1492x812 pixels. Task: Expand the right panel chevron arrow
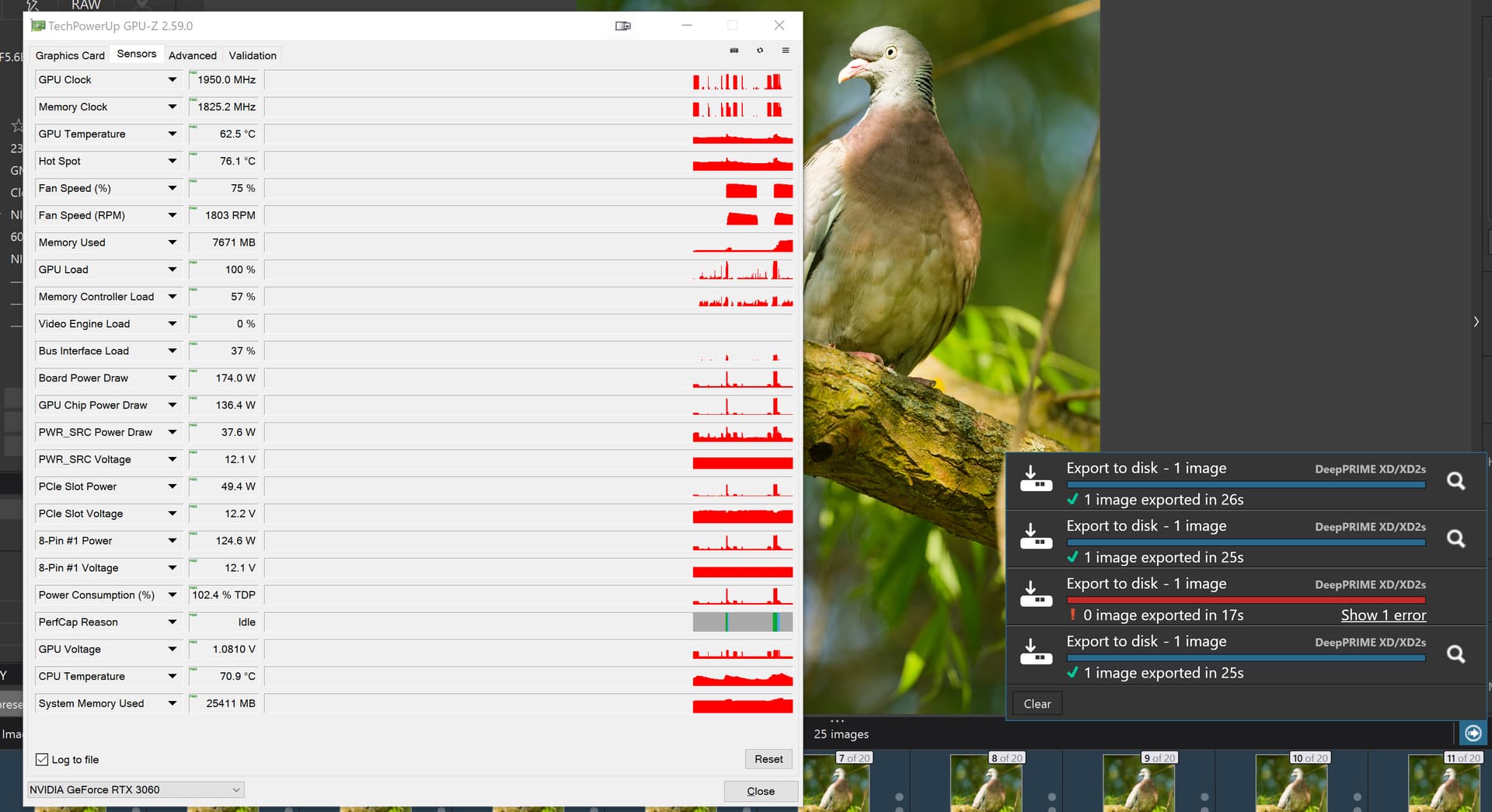tap(1476, 322)
